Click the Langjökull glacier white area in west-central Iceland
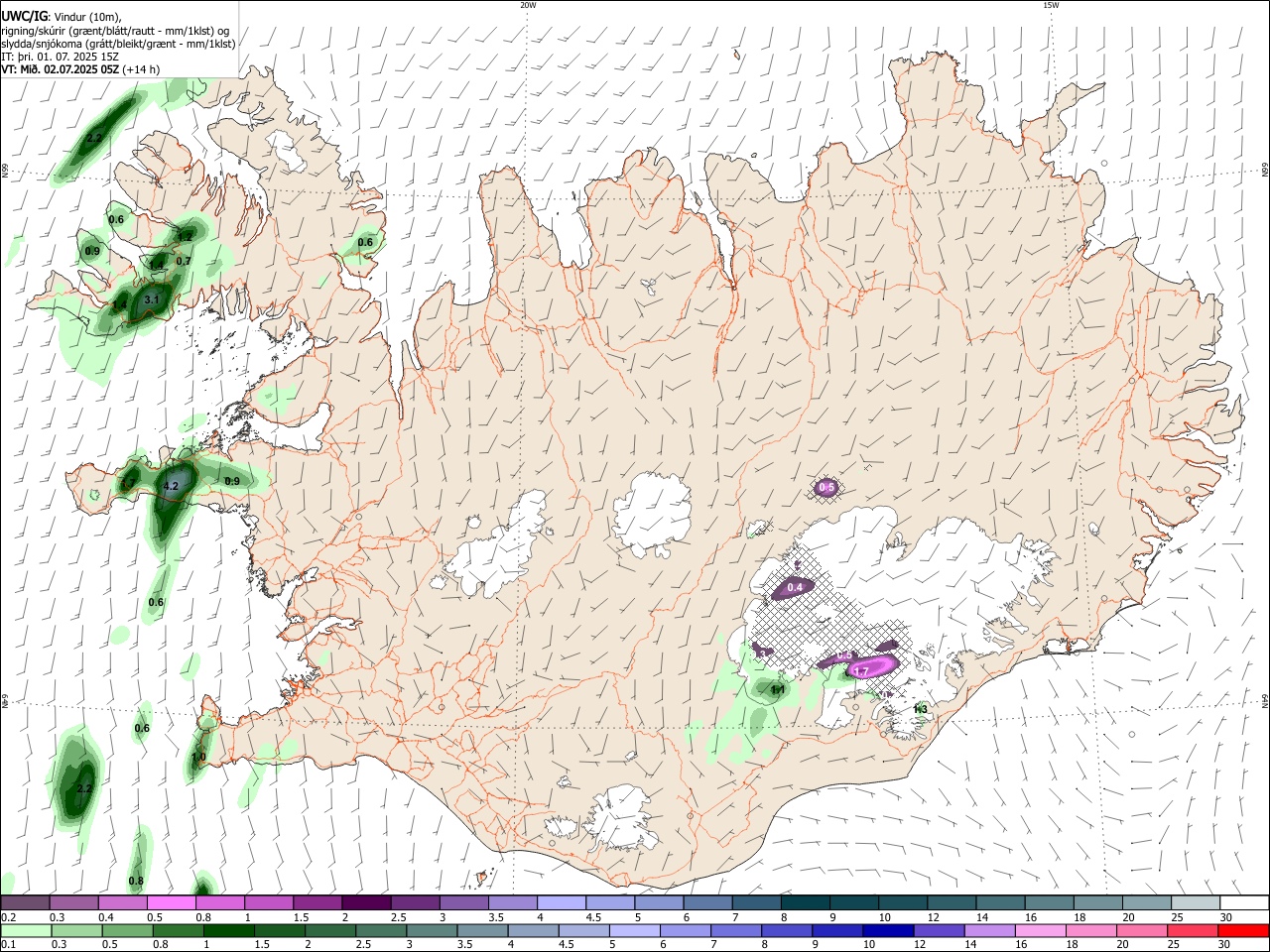Screen dimensions: 1270x952 [x=496, y=545]
